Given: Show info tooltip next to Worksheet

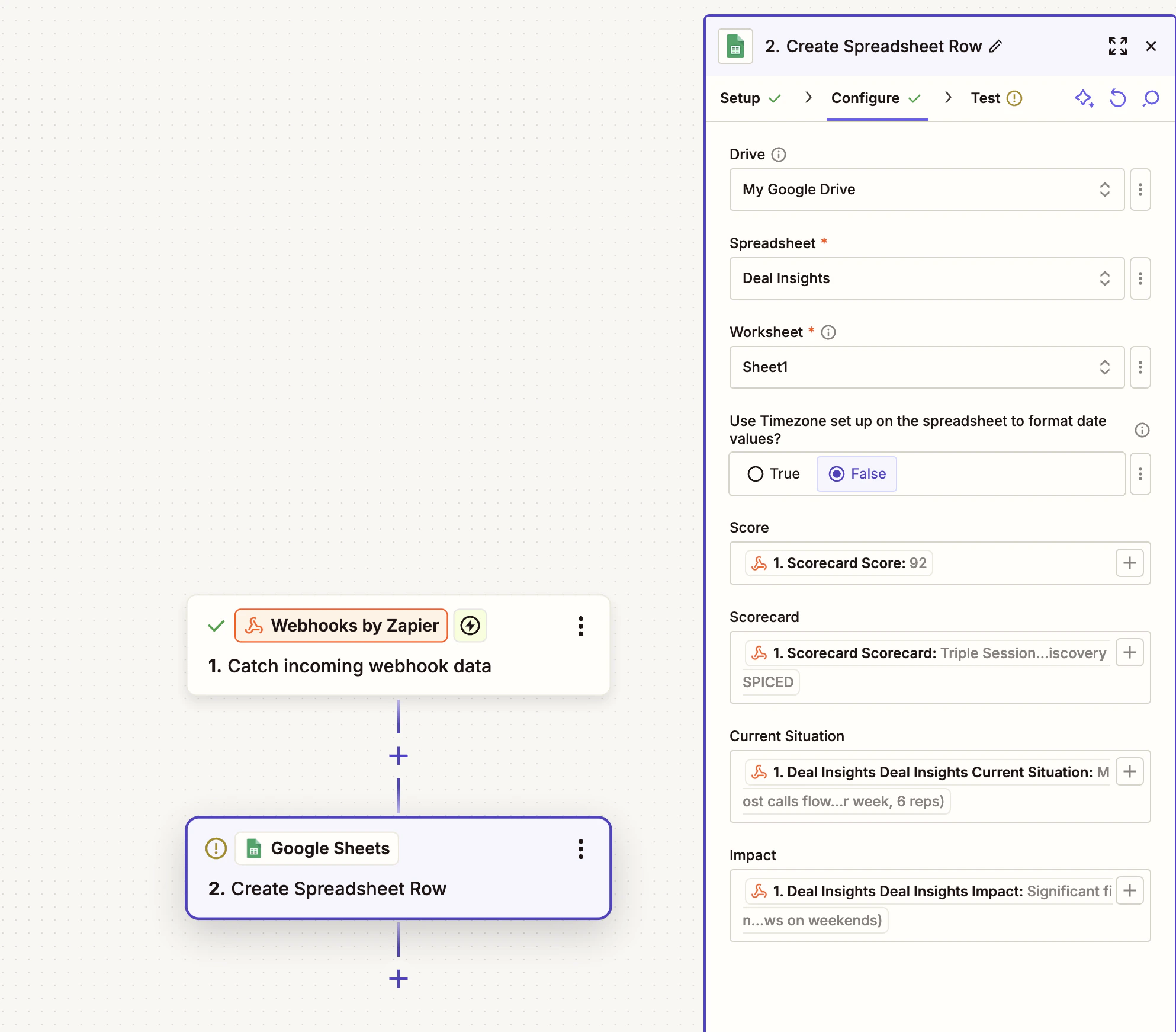Looking at the screenshot, I should pyautogui.click(x=828, y=332).
